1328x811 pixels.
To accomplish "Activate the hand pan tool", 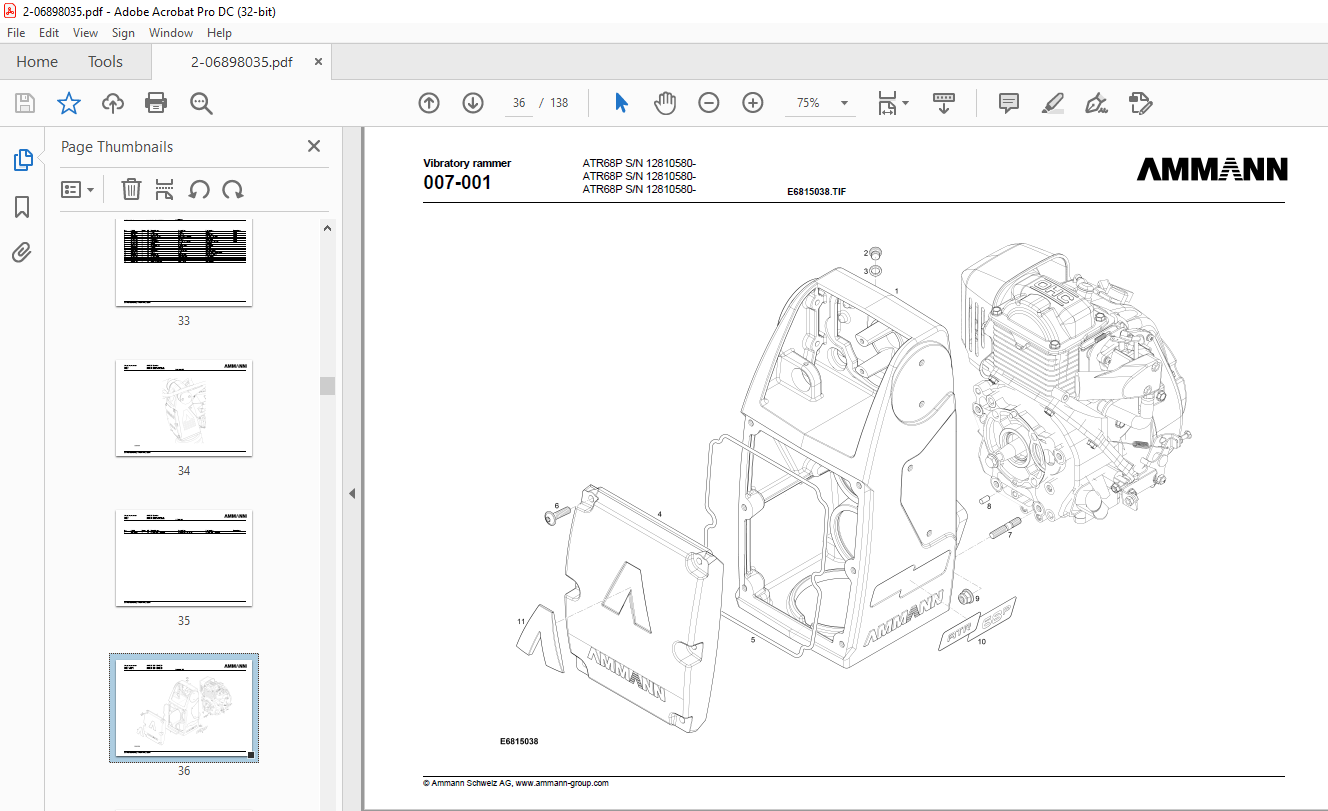I will 665,103.
